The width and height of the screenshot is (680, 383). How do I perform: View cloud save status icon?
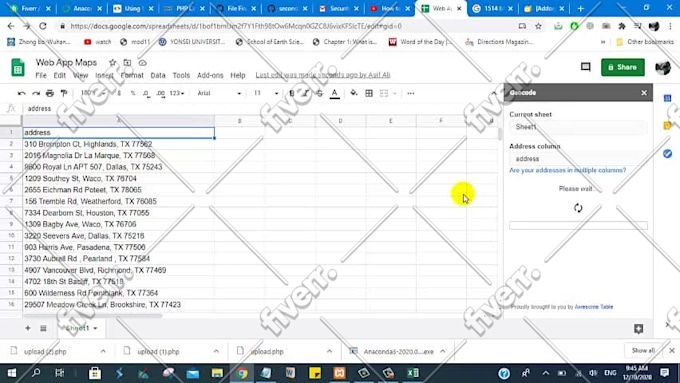[142, 63]
